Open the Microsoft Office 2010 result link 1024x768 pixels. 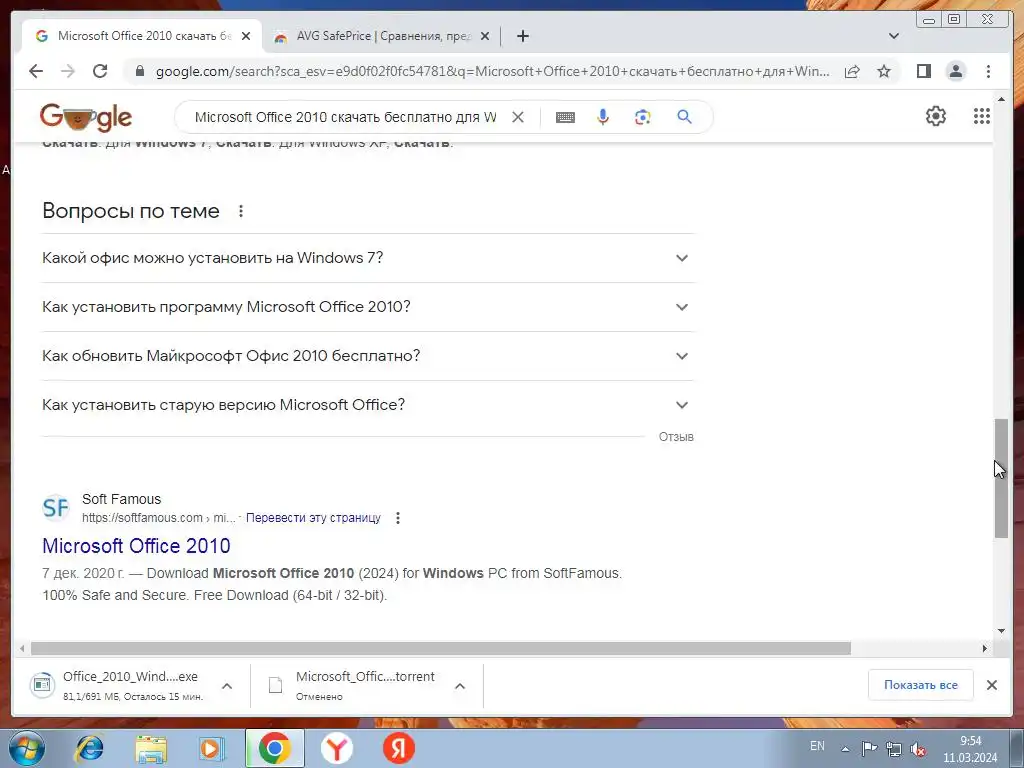[136, 546]
